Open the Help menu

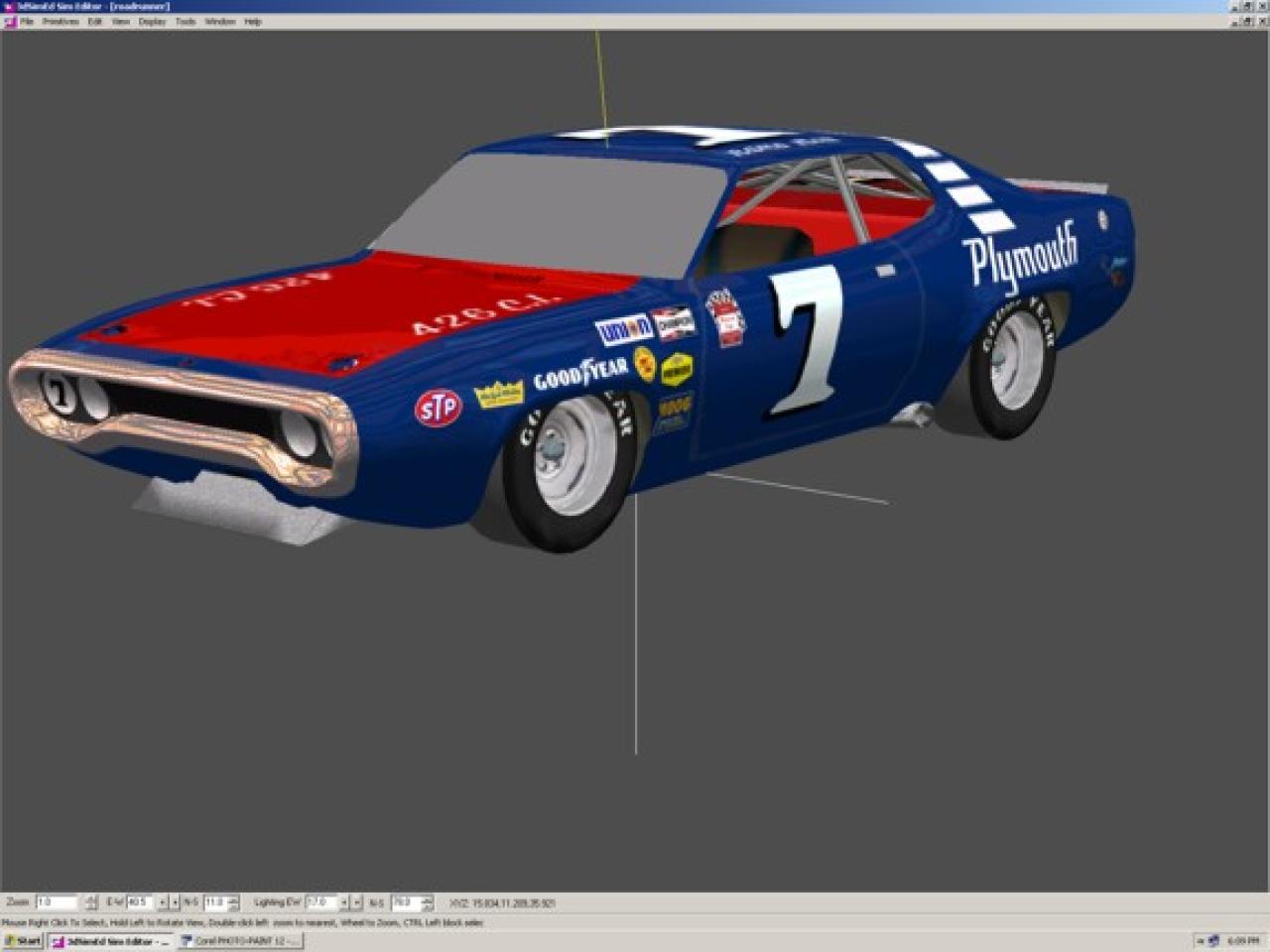click(x=253, y=21)
